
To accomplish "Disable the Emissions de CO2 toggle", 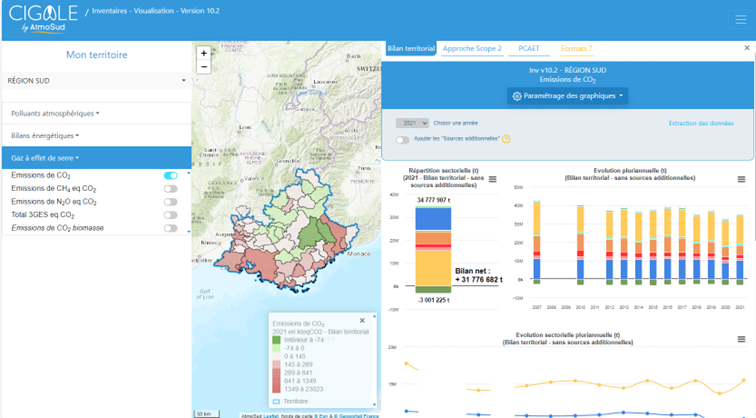I will pyautogui.click(x=171, y=175).
